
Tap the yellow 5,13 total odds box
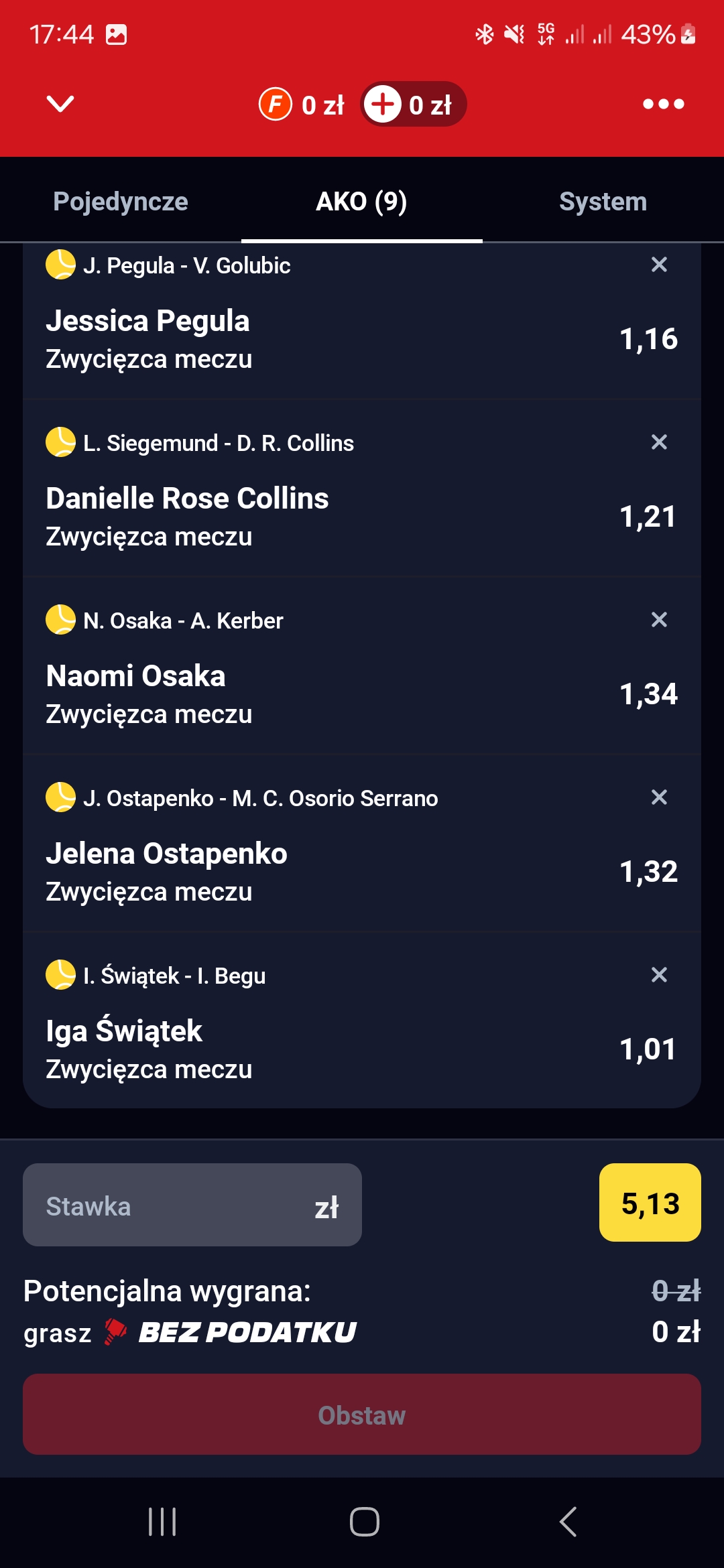[650, 1203]
